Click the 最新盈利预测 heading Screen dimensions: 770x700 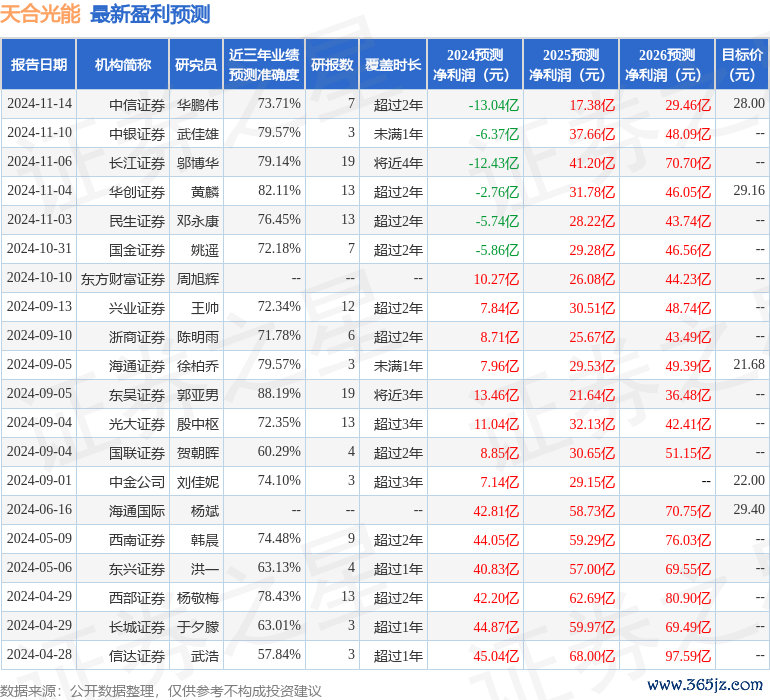coord(150,14)
